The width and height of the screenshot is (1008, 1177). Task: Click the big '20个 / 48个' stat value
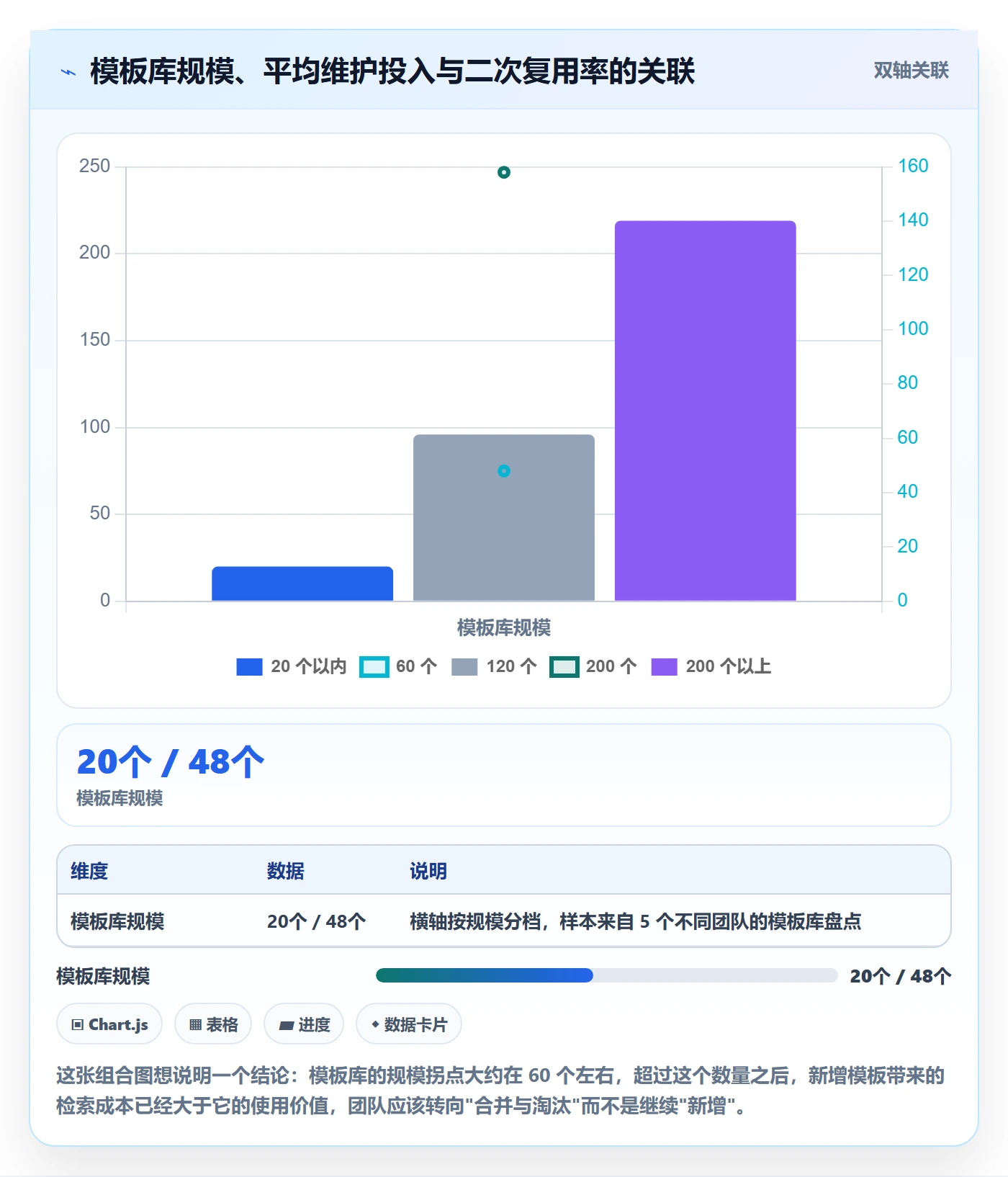(171, 761)
